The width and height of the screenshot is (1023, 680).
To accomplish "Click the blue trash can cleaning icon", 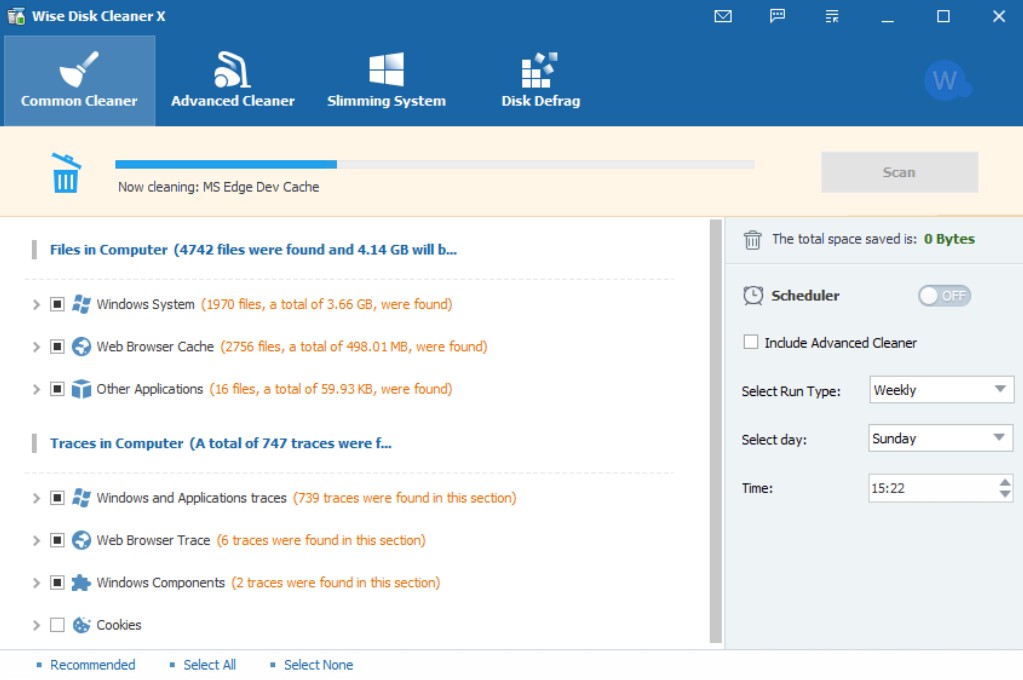I will pos(65,173).
